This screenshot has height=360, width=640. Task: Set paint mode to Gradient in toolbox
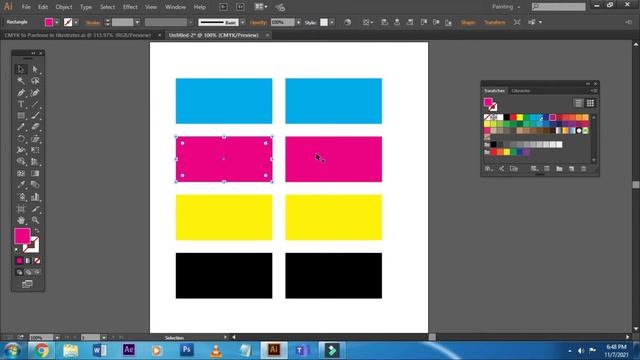(x=28, y=260)
